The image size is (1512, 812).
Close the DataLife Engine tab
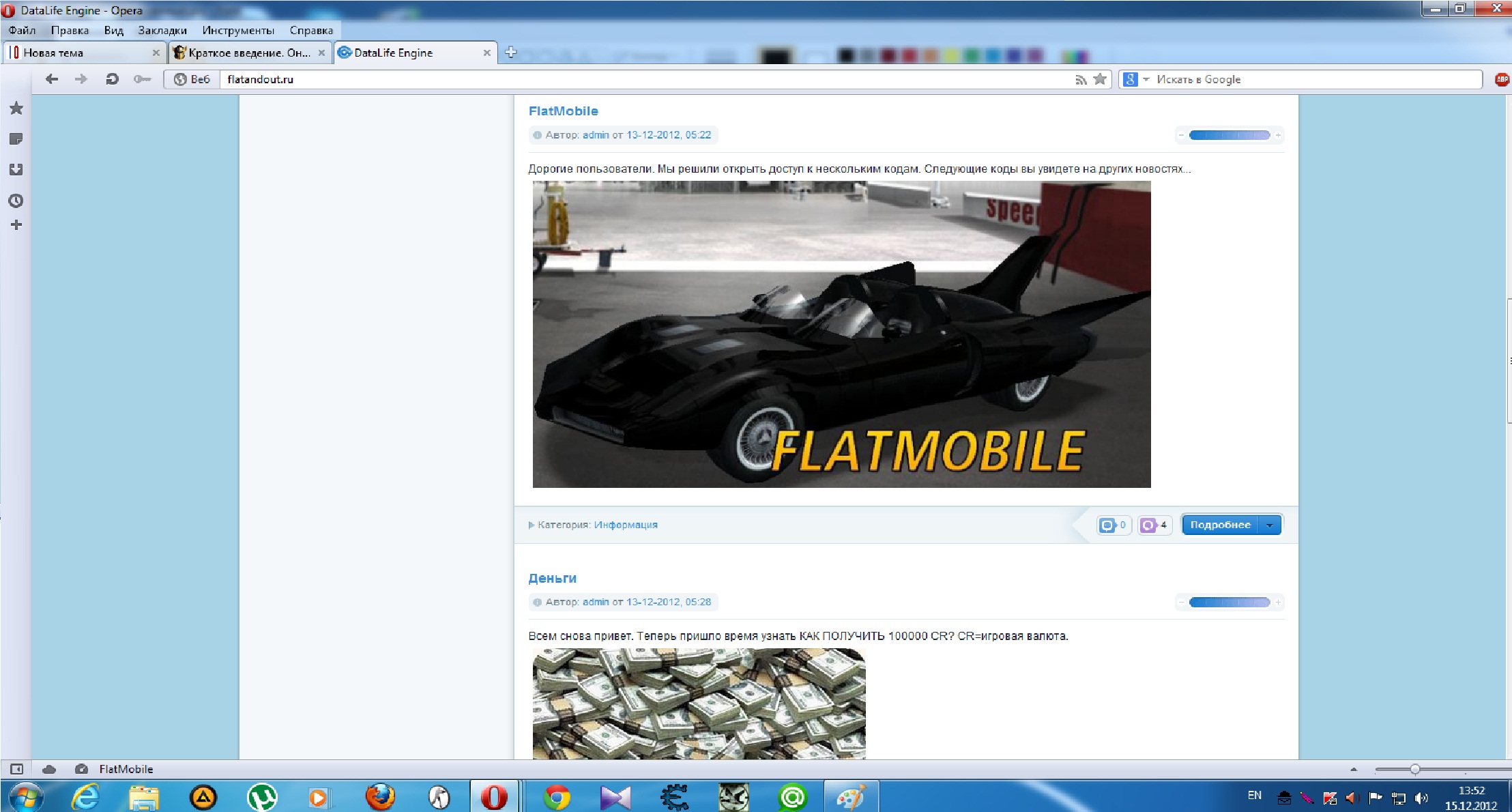[x=486, y=53]
